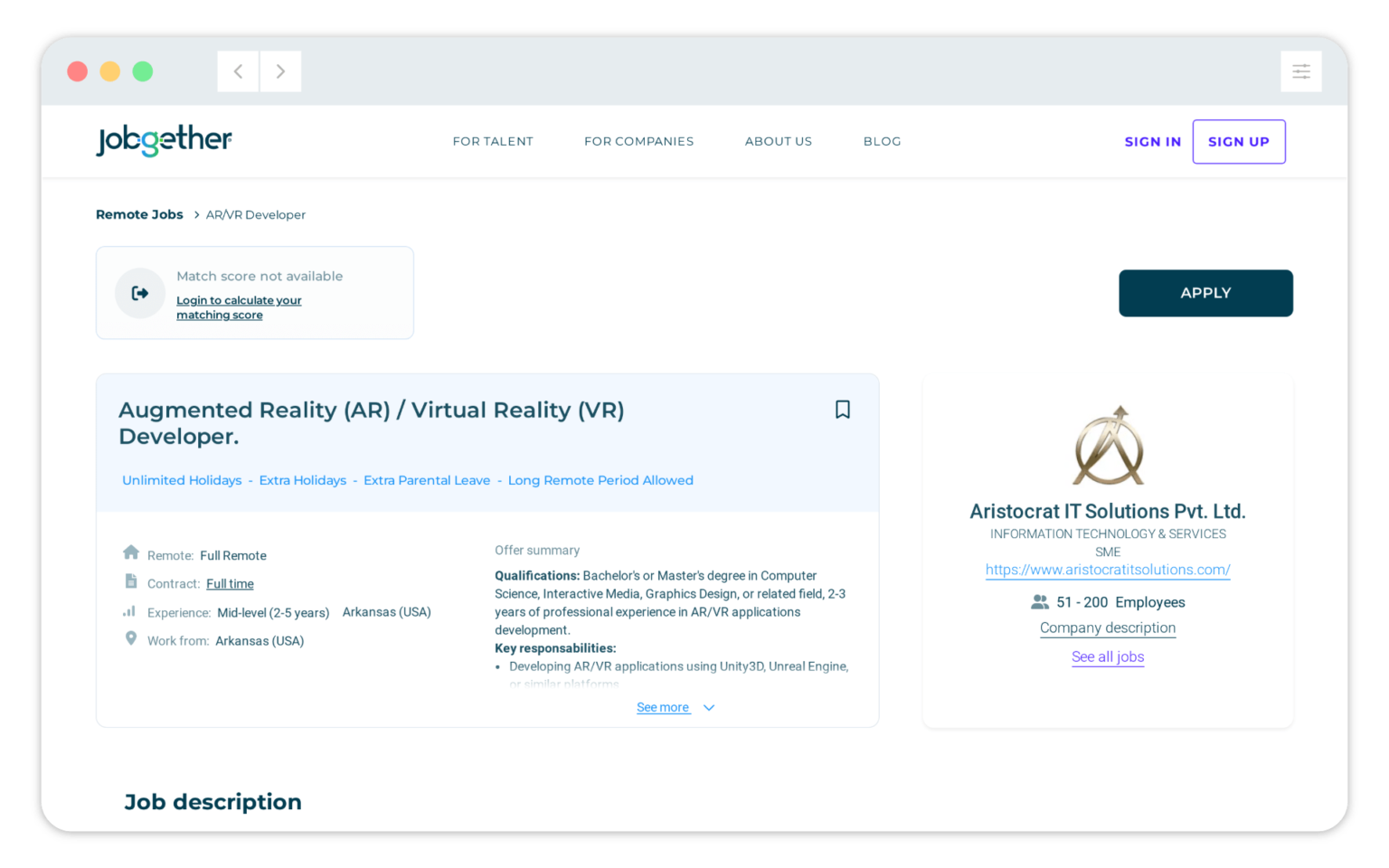Go forward with the browser forward arrow
1389x868 pixels.
(x=280, y=71)
